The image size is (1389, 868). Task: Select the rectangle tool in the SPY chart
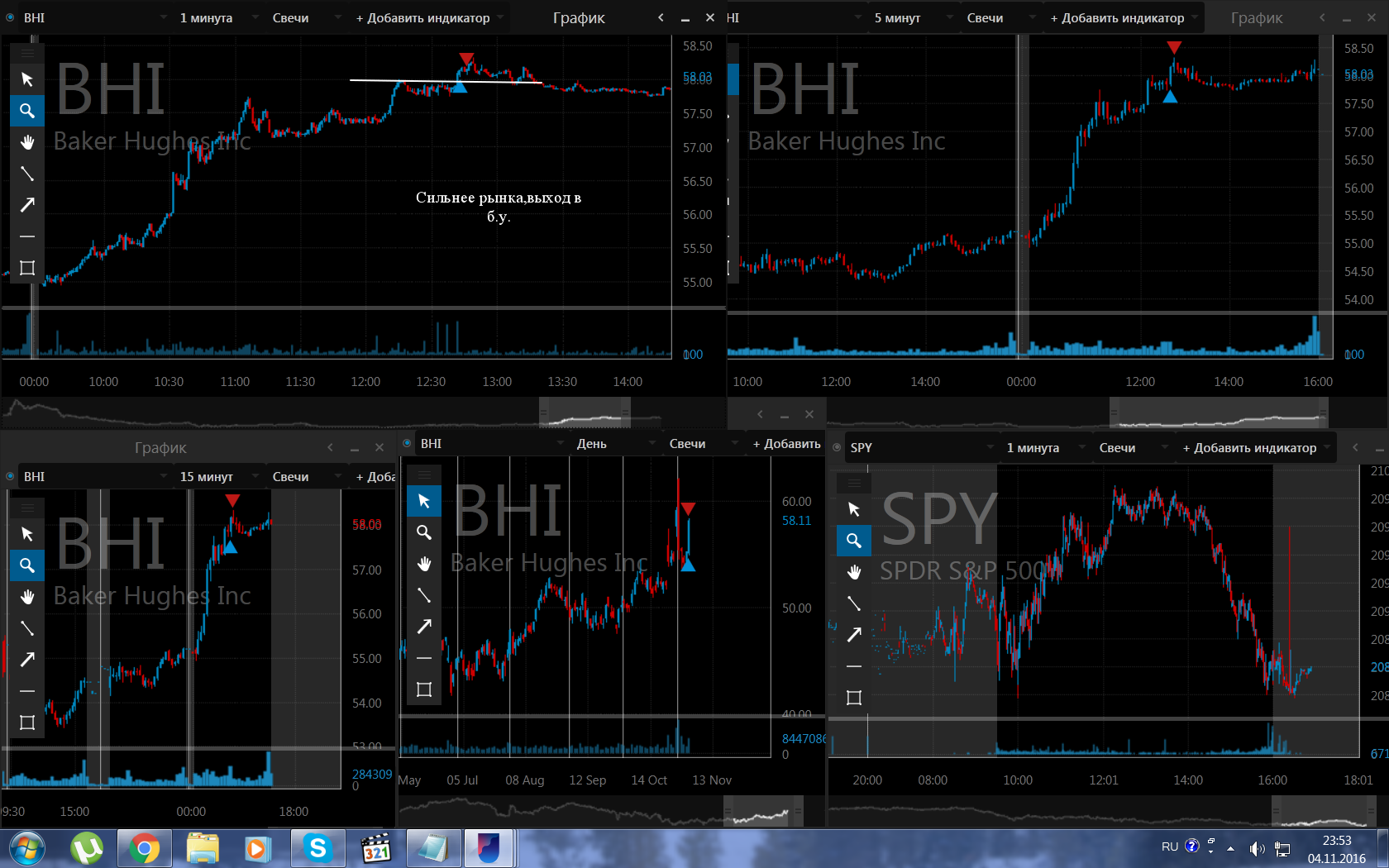tap(854, 698)
